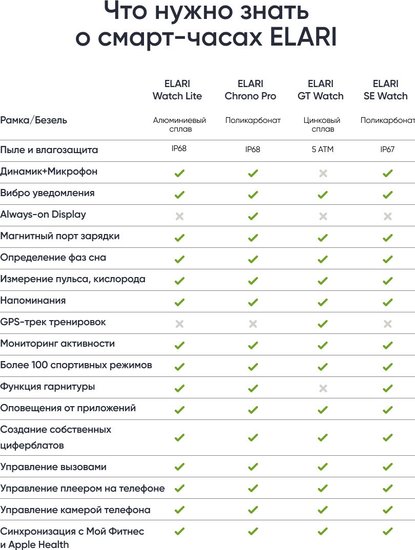Select the ELARI Chrono Pro column header

coord(250,90)
